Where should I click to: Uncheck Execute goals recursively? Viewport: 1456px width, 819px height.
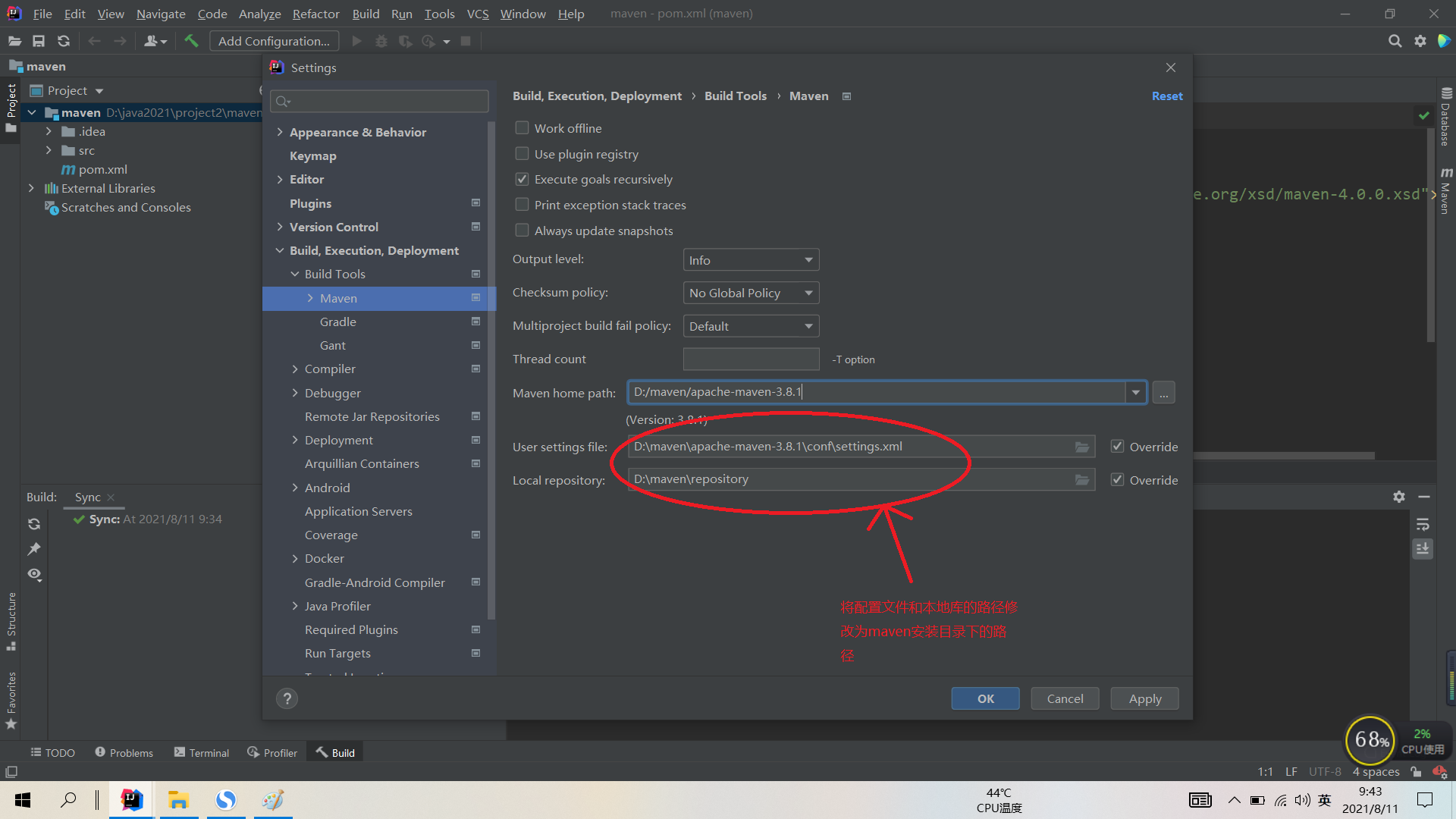click(x=522, y=180)
